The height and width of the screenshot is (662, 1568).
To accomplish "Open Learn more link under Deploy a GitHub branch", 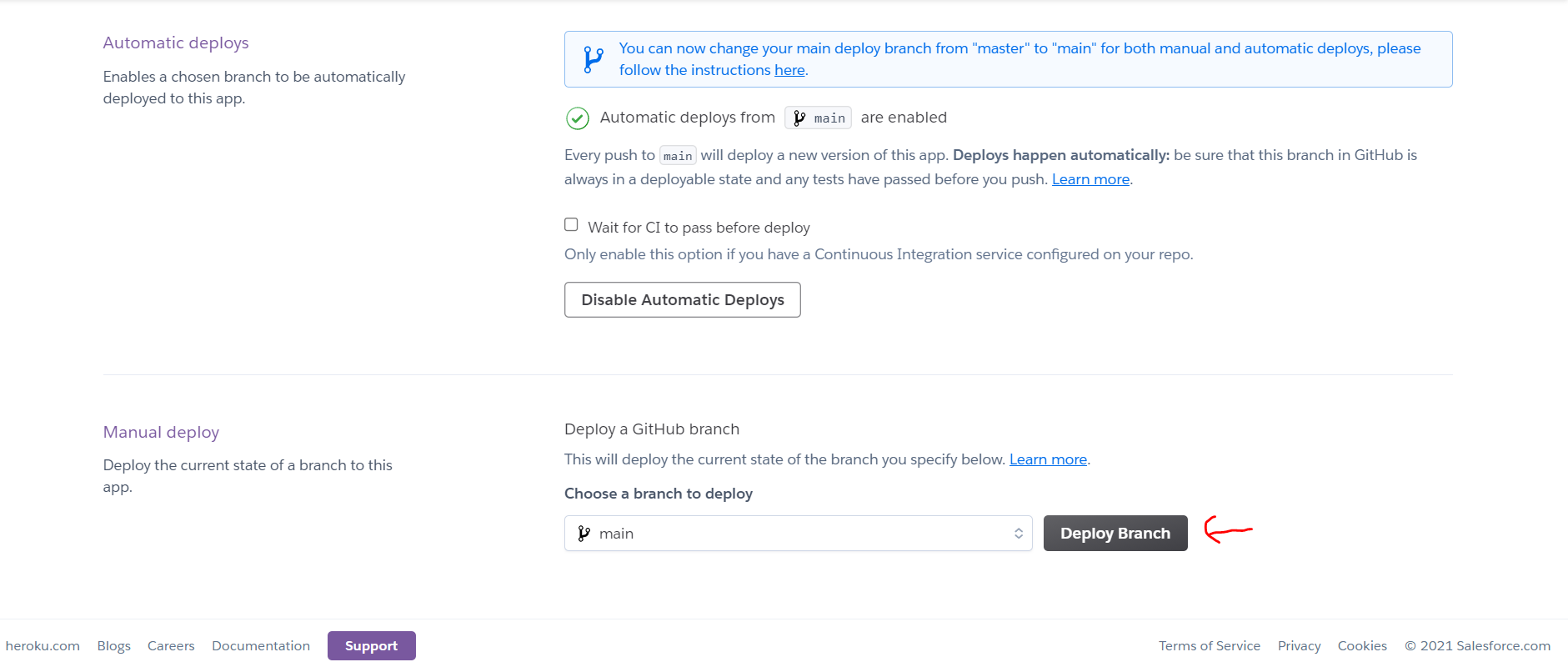I will (x=1047, y=459).
